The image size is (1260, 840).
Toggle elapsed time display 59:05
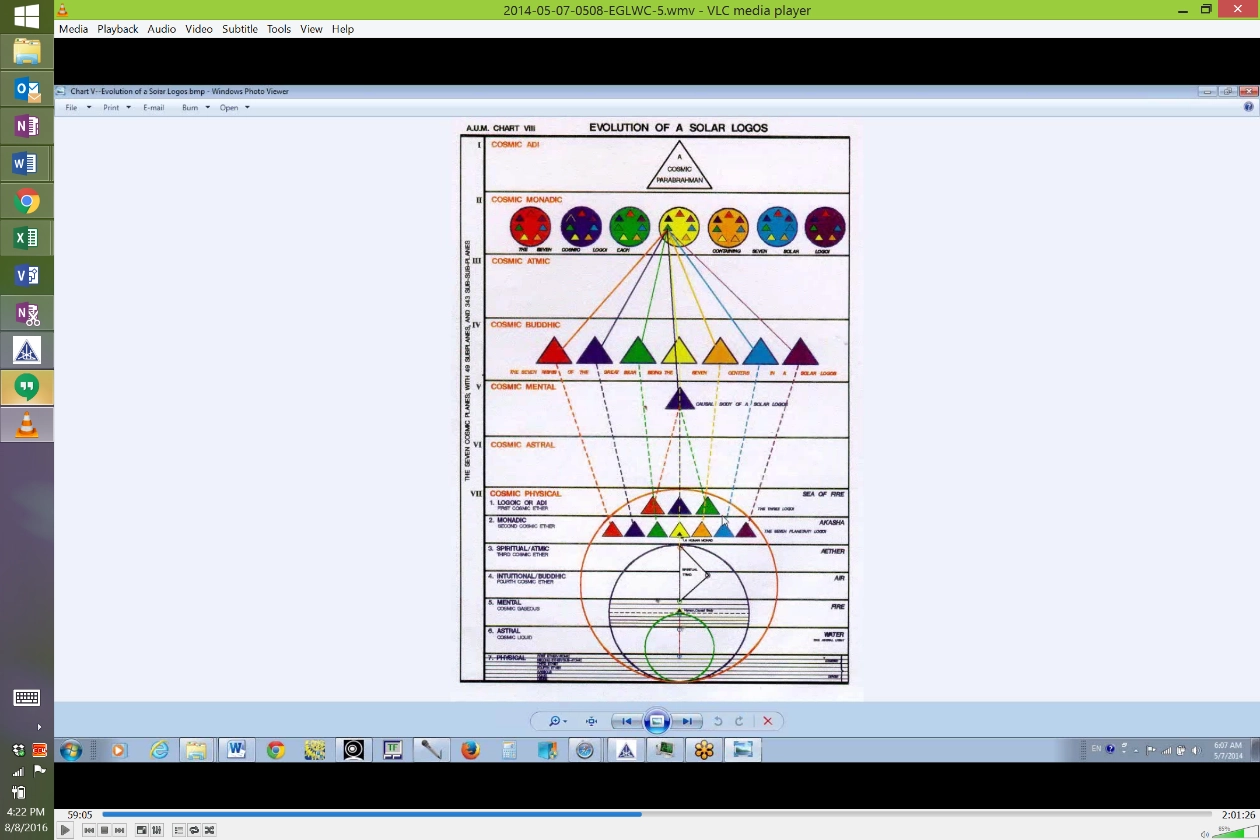tap(79, 815)
